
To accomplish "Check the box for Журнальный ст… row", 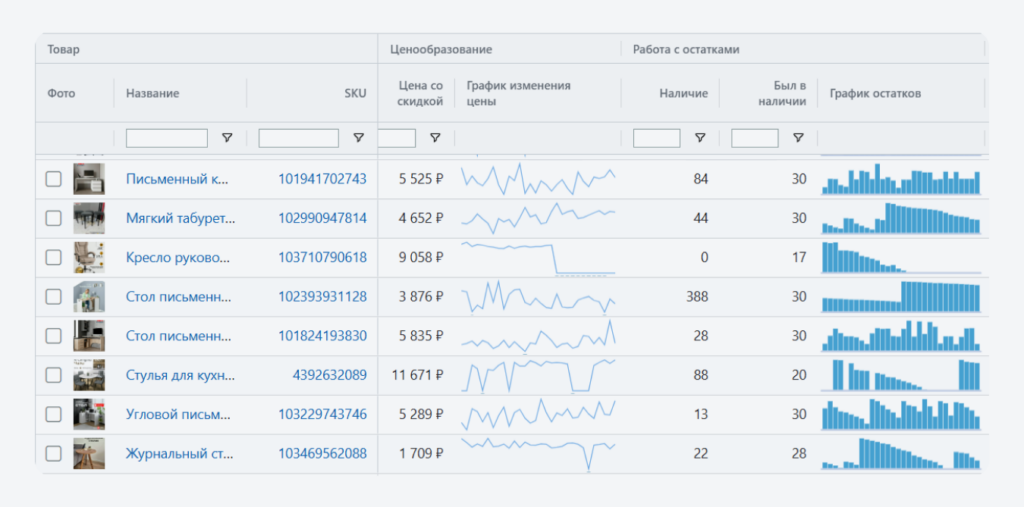I will click(53, 453).
